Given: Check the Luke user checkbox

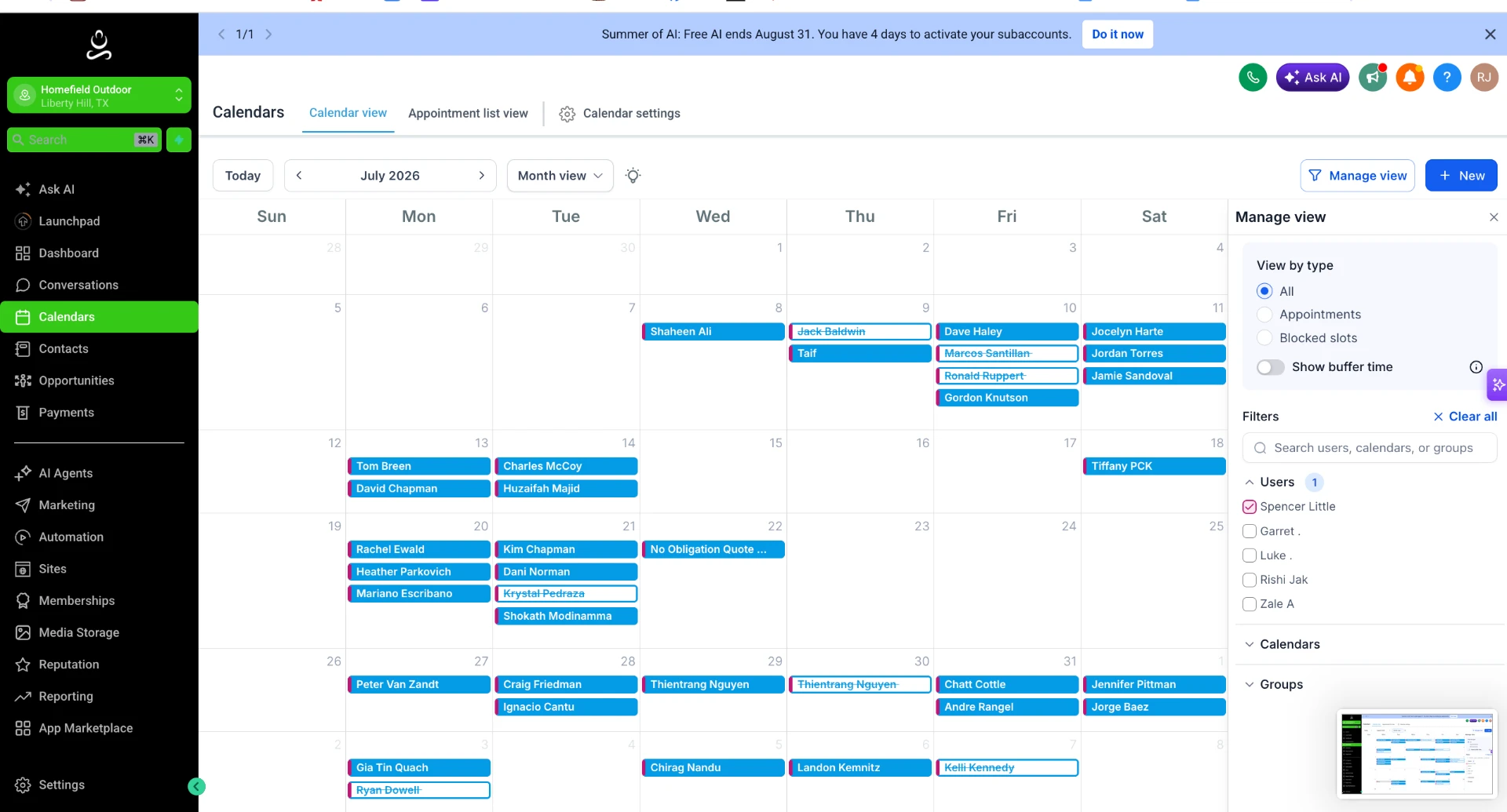Looking at the screenshot, I should tap(1250, 555).
